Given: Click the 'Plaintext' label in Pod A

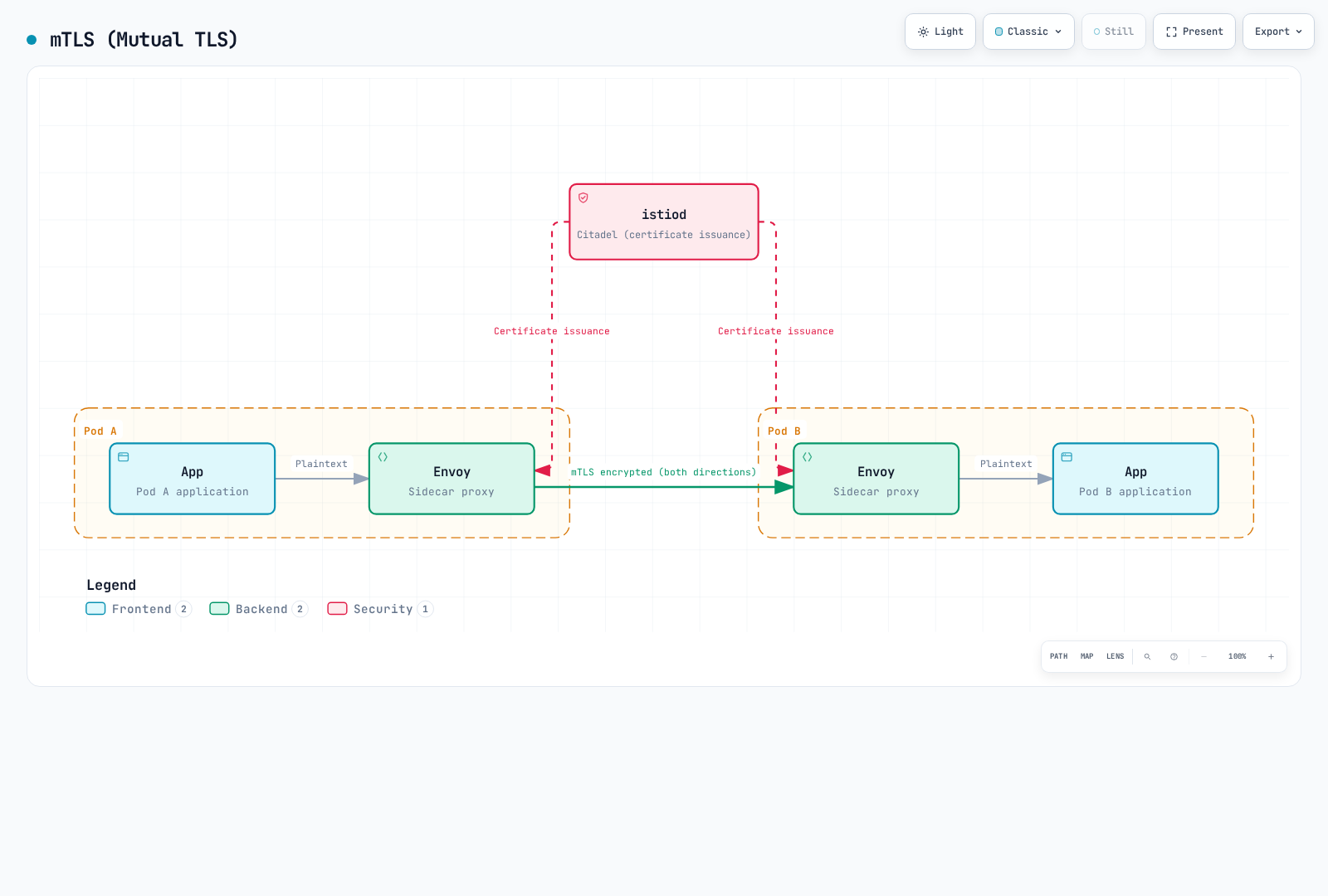Looking at the screenshot, I should coord(321,464).
